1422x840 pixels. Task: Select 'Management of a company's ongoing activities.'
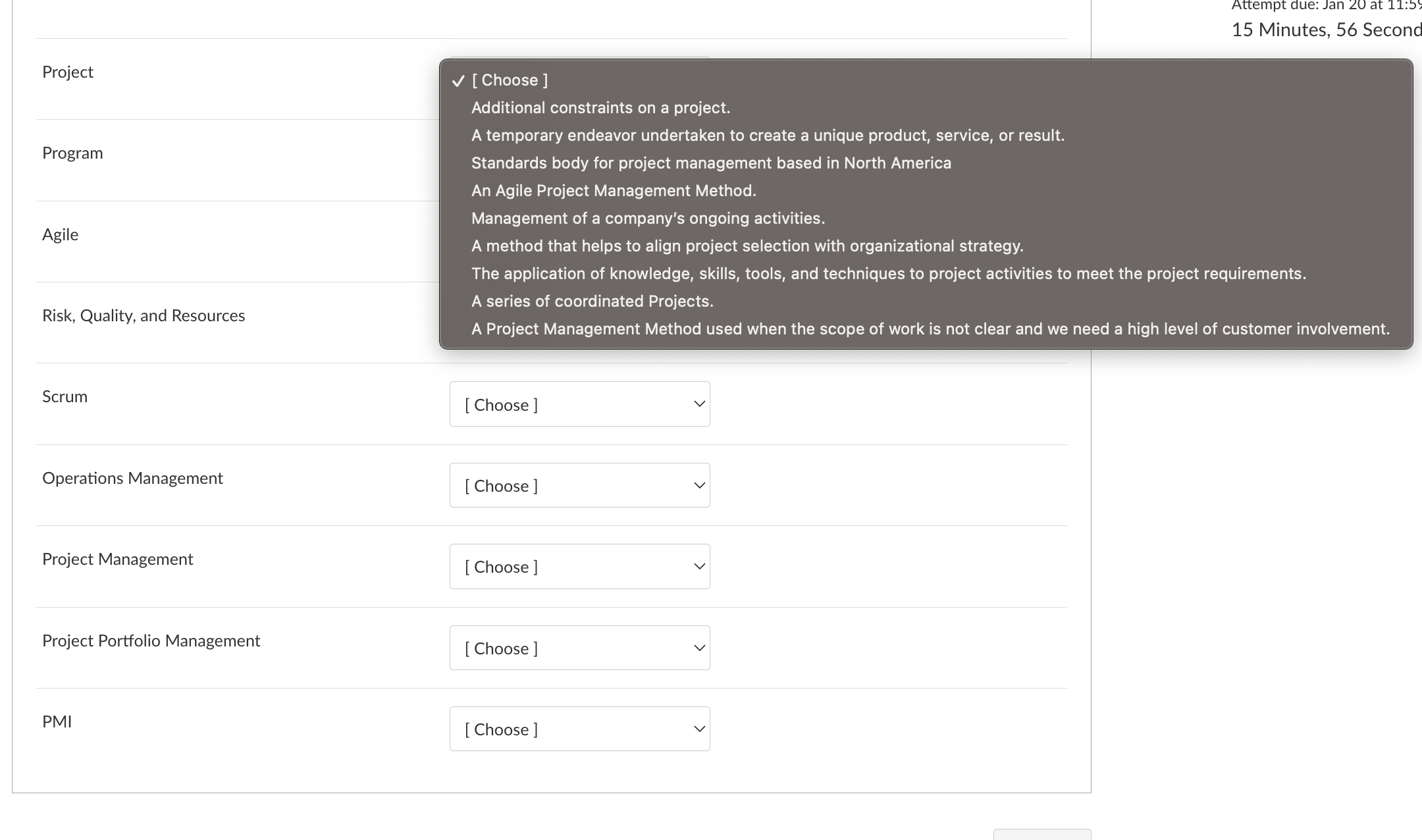tap(648, 219)
